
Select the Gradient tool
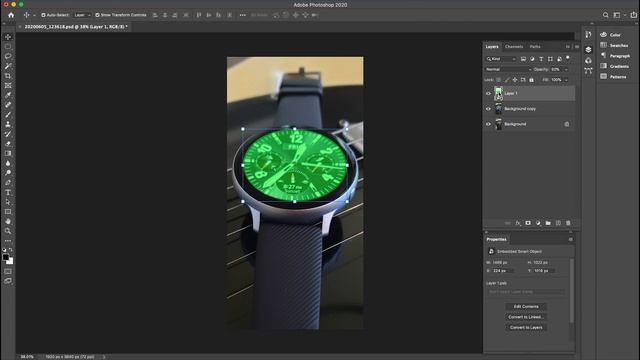(8, 153)
